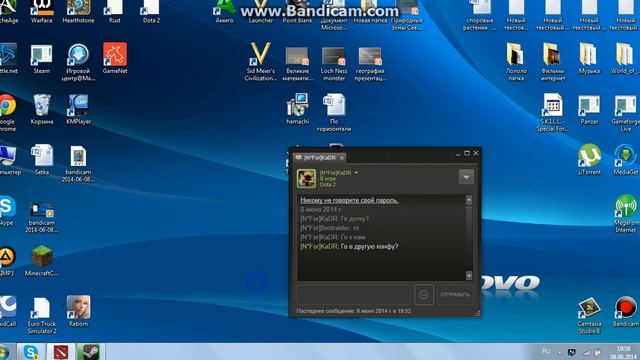Open the Camtasia Studio 8 shortcut
640x360 pixels.
click(x=589, y=316)
